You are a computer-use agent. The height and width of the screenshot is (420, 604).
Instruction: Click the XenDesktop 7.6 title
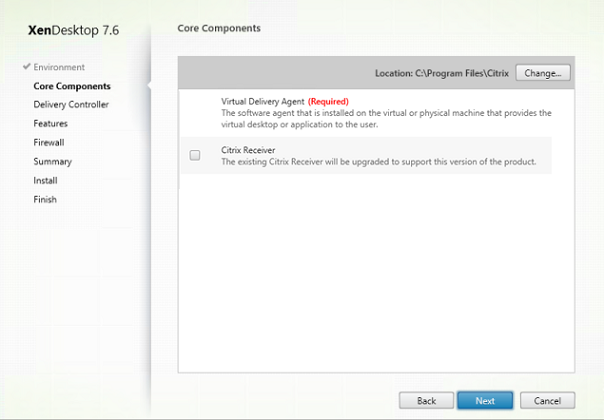[74, 30]
